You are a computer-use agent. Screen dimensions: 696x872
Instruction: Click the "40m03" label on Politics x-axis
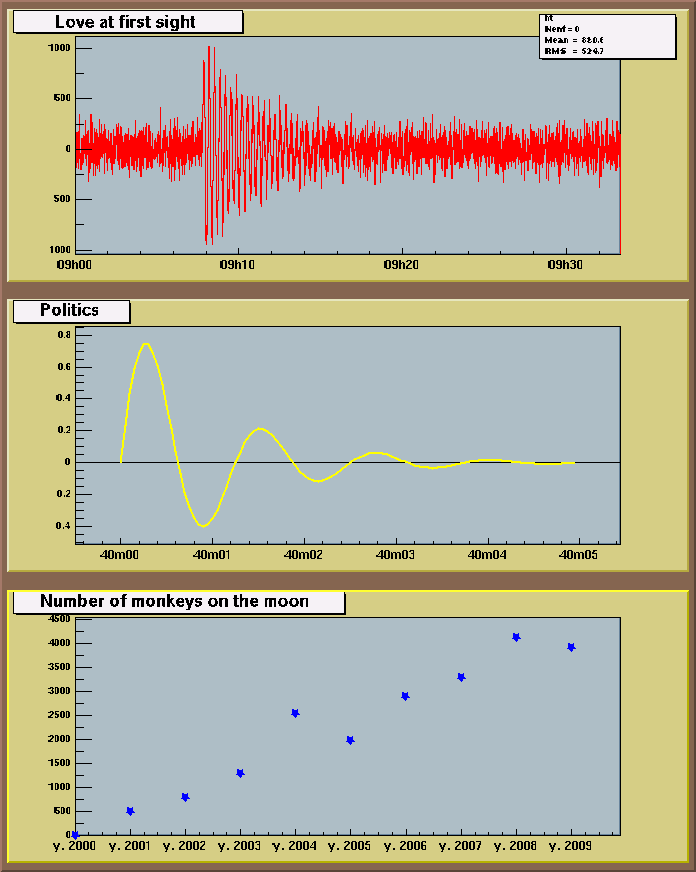(x=396, y=557)
